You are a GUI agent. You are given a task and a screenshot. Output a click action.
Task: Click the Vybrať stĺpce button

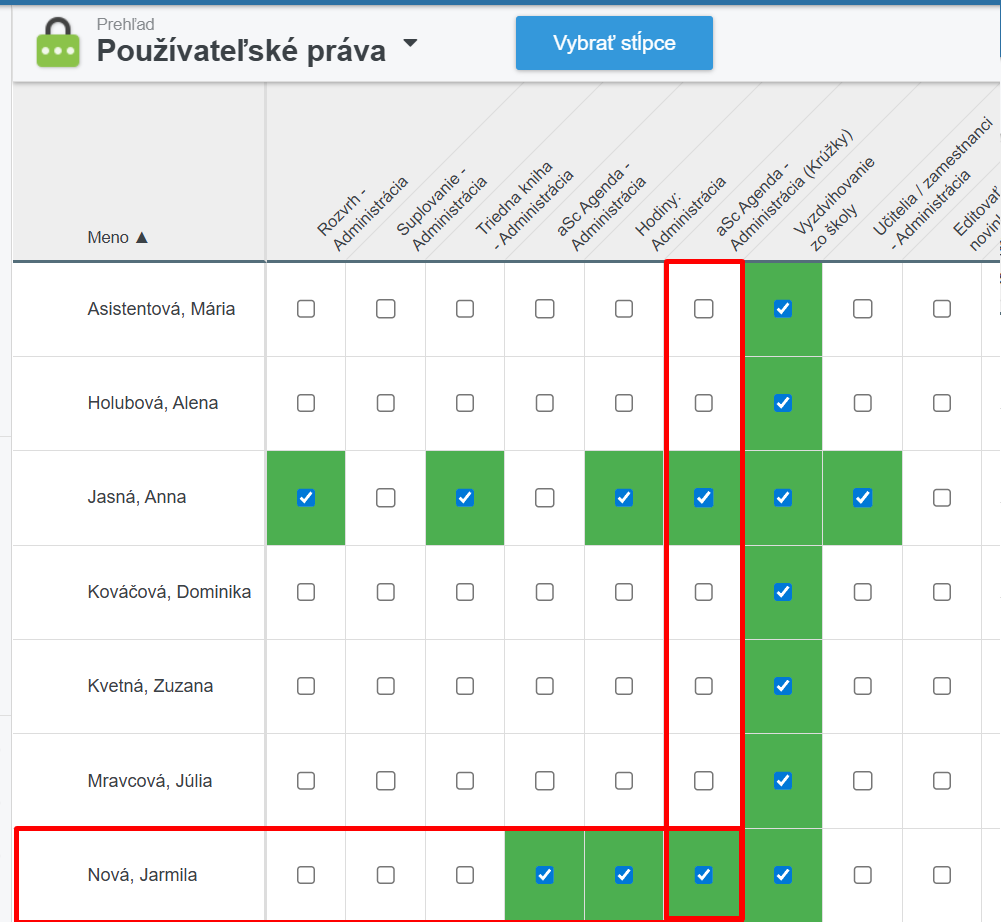click(x=614, y=43)
